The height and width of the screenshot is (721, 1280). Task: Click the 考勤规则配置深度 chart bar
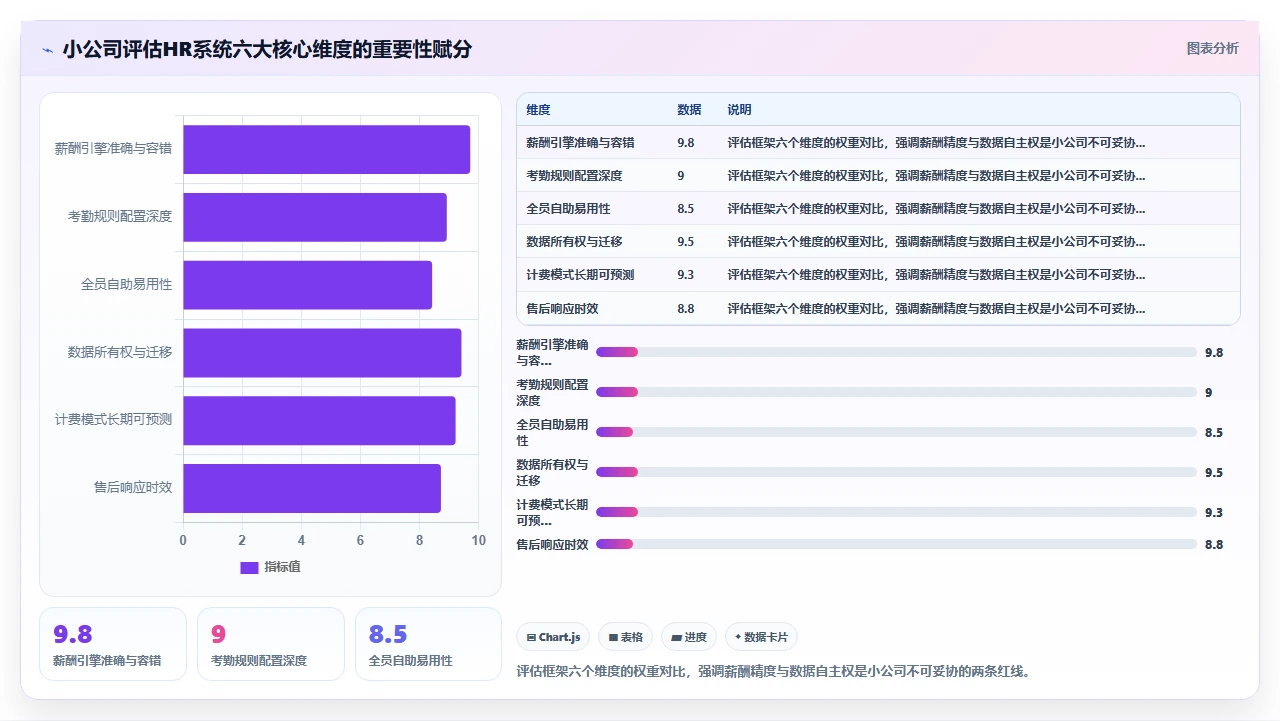click(314, 217)
